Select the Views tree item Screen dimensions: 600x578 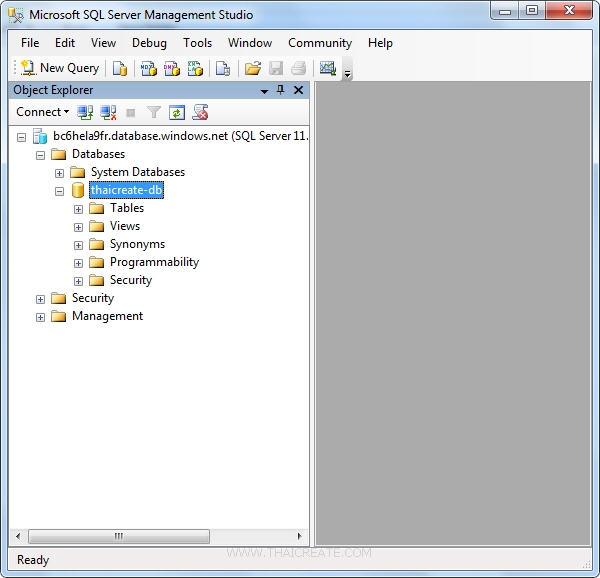[x=125, y=226]
